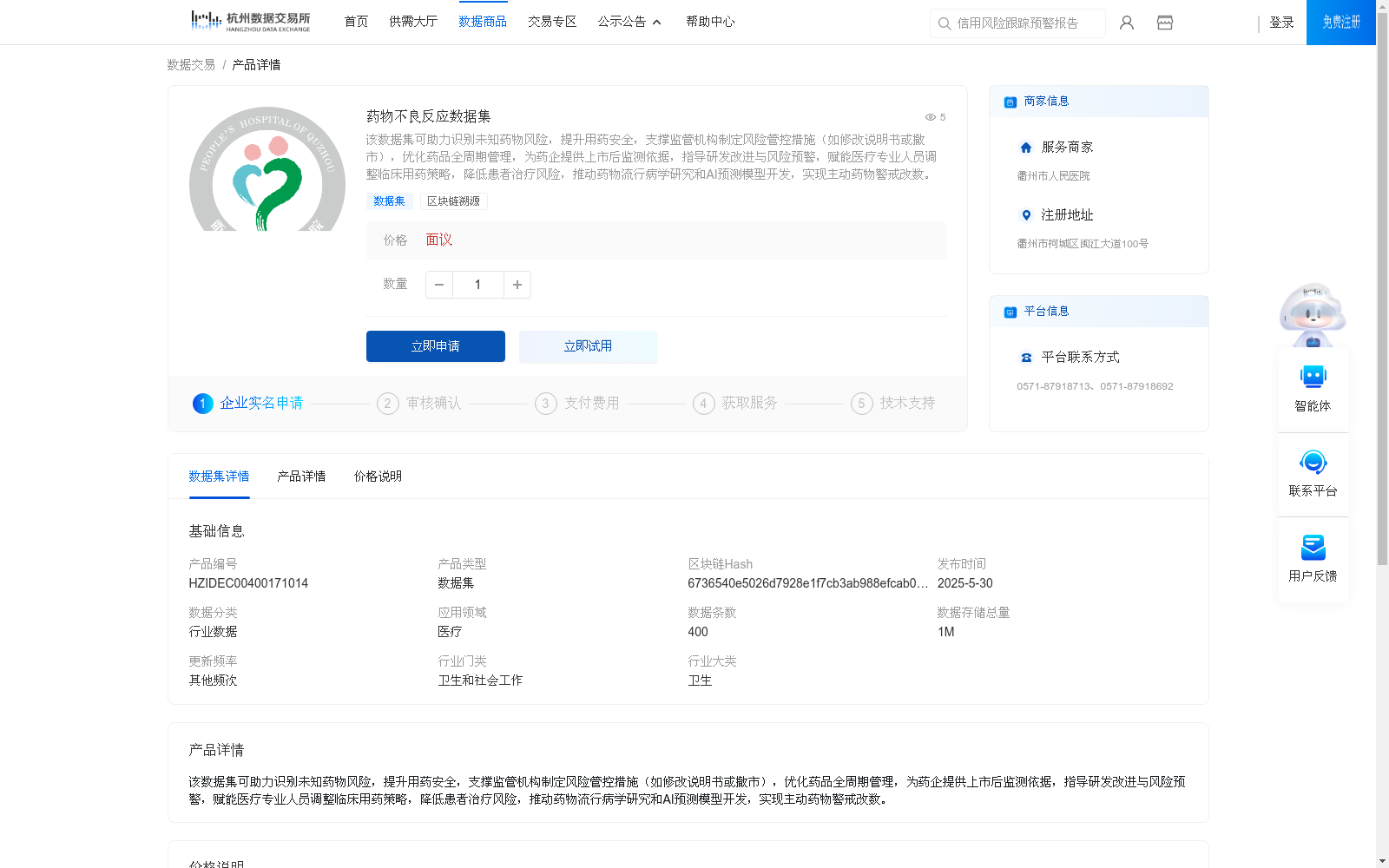Go to 首页 in the navigation
The height and width of the screenshot is (868, 1389).
pyautogui.click(x=356, y=22)
